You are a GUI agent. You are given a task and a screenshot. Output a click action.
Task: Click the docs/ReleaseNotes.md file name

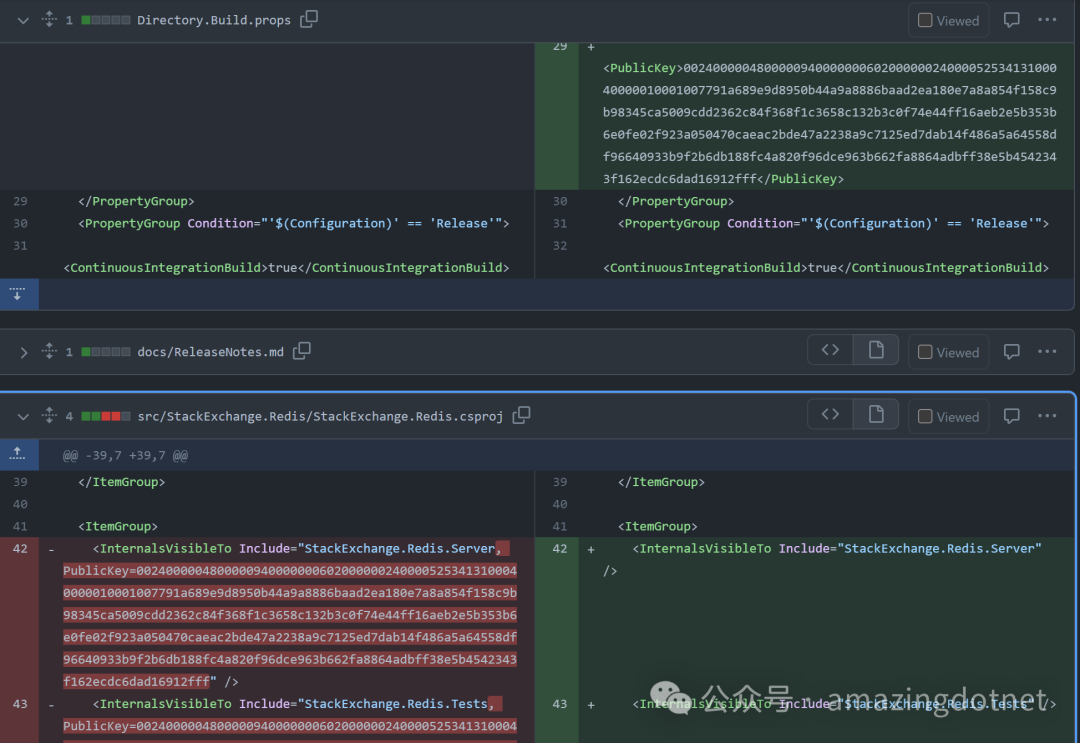(210, 352)
